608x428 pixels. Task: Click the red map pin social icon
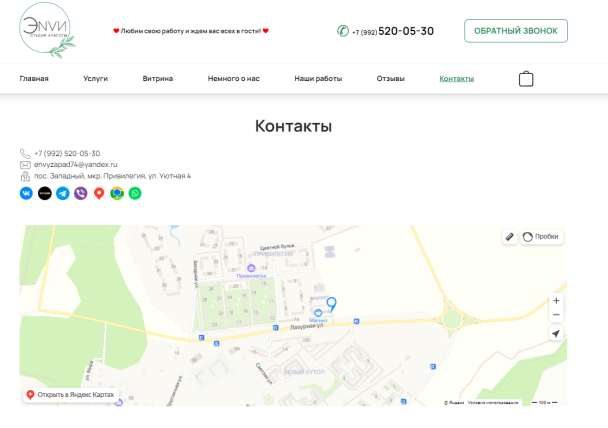(x=99, y=193)
